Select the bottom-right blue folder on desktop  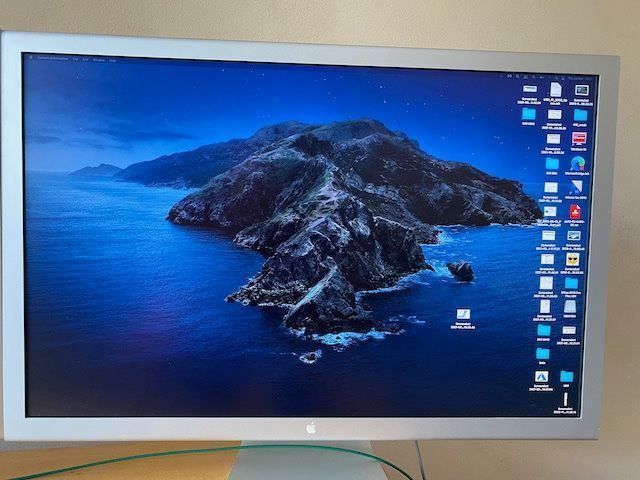[x=567, y=377]
